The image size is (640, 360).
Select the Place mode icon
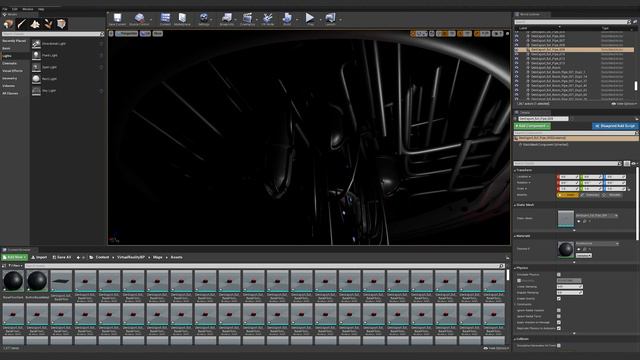point(8,24)
